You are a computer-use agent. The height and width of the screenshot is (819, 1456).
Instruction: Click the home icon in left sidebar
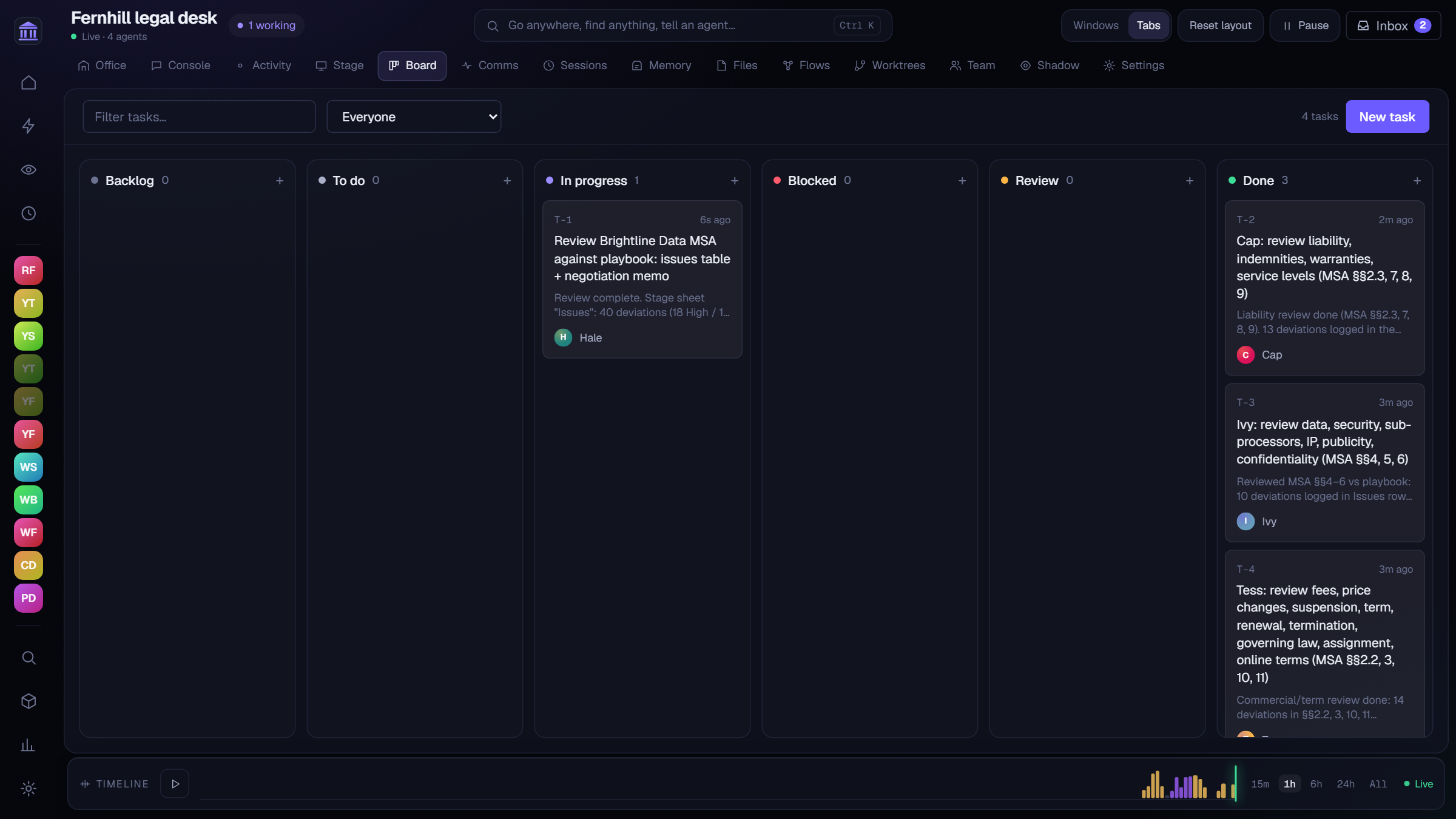(x=29, y=83)
